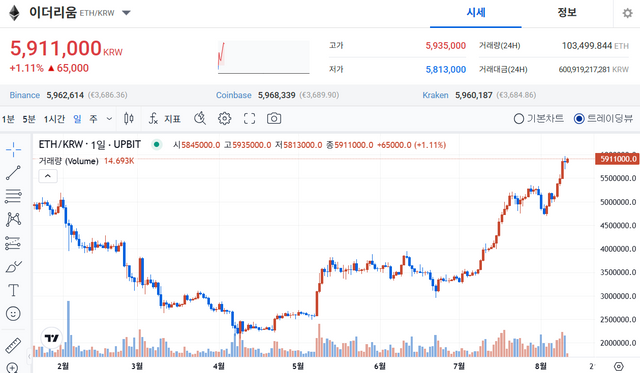Open the Binance price link
The width and height of the screenshot is (640, 373).
click(24, 95)
